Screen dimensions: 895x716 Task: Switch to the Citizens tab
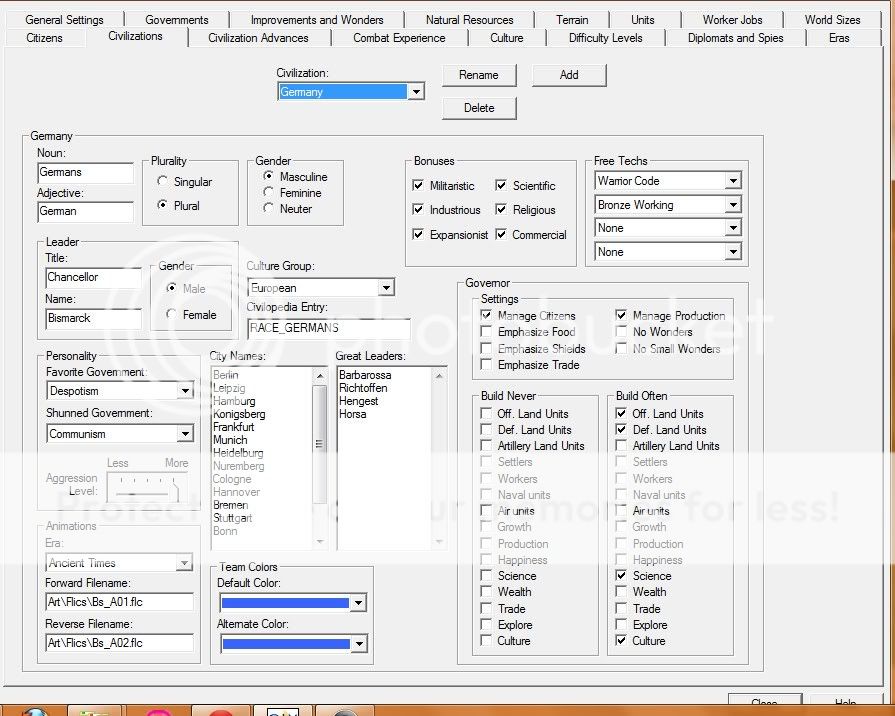[x=45, y=38]
